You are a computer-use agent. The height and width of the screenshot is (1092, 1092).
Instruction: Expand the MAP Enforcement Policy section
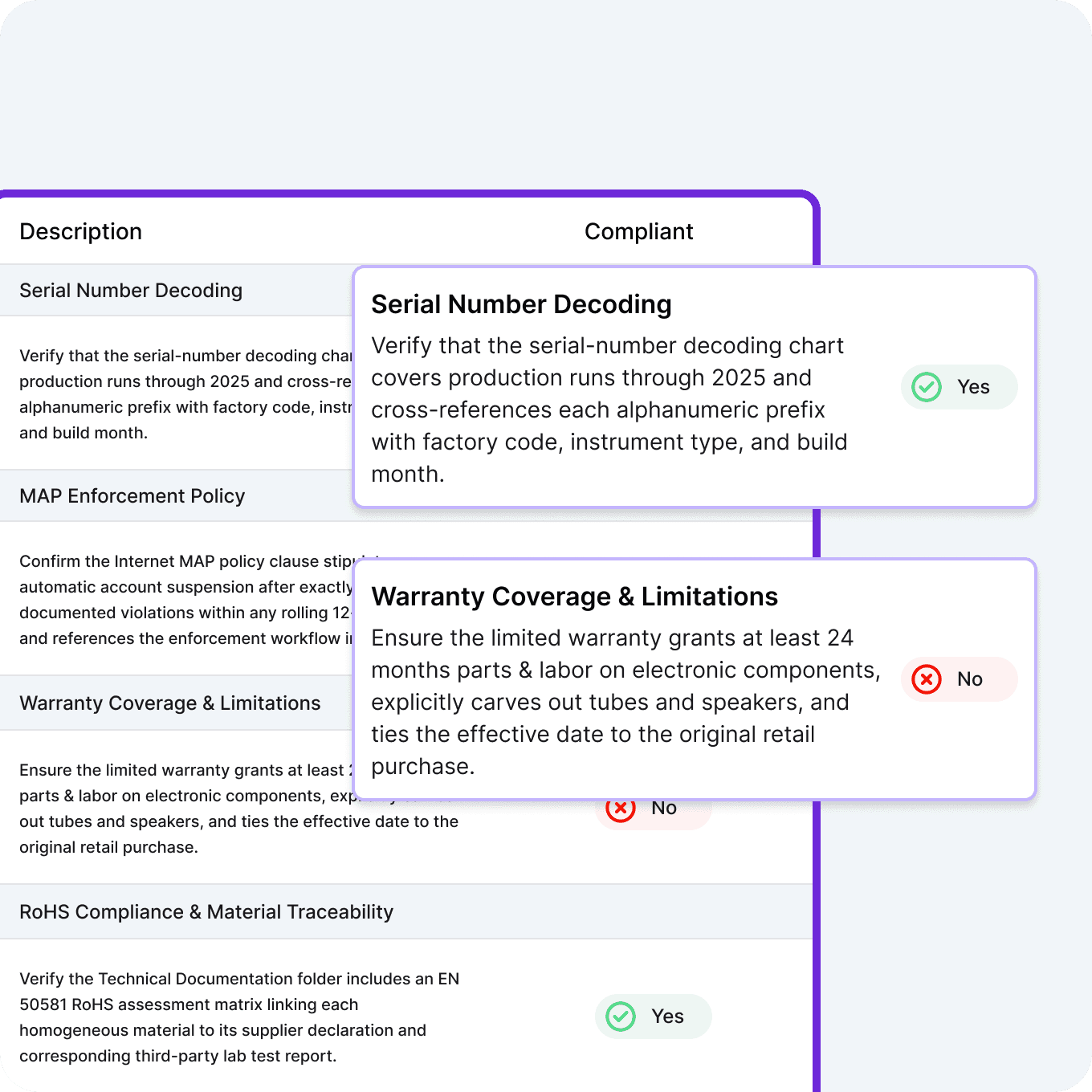(x=132, y=495)
